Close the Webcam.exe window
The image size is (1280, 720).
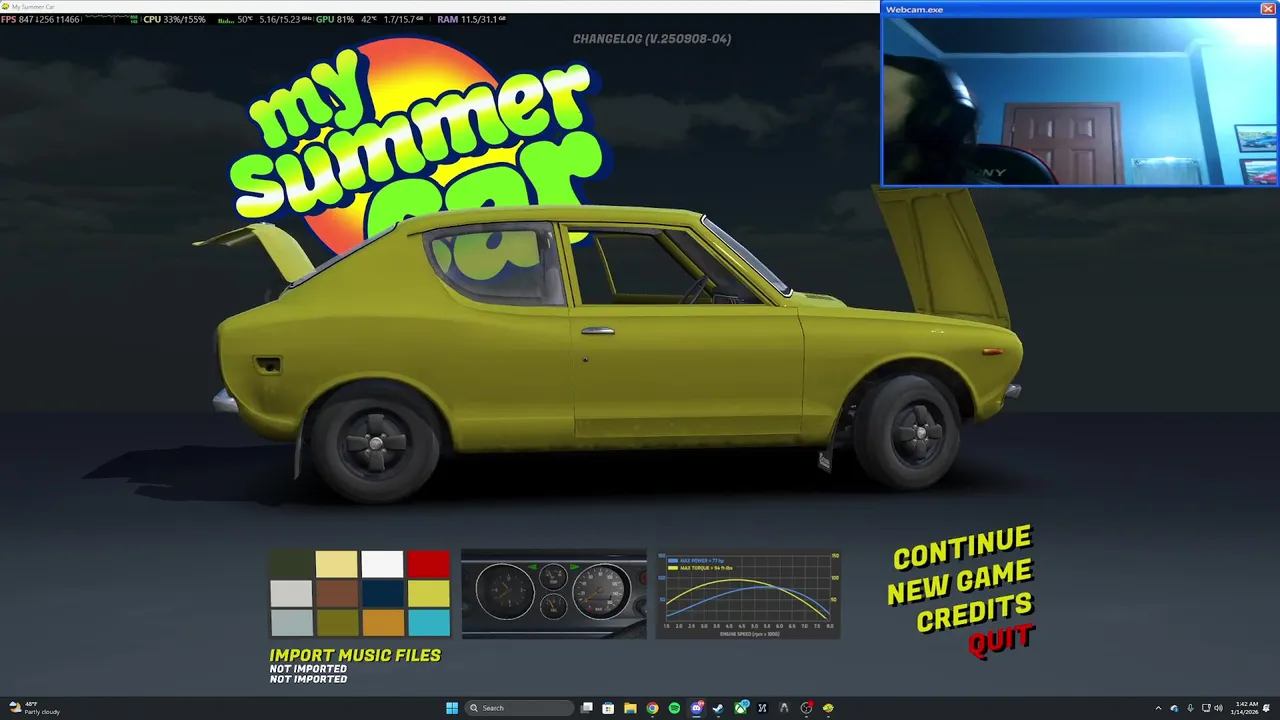click(x=1267, y=9)
